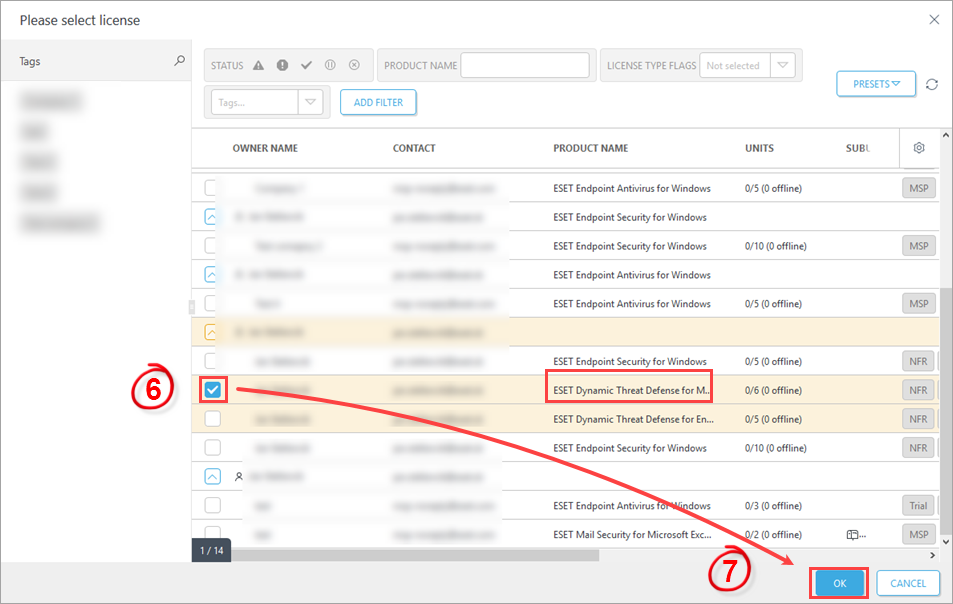Filter by crossed-circle status icon
The height and width of the screenshot is (604, 953).
354,65
